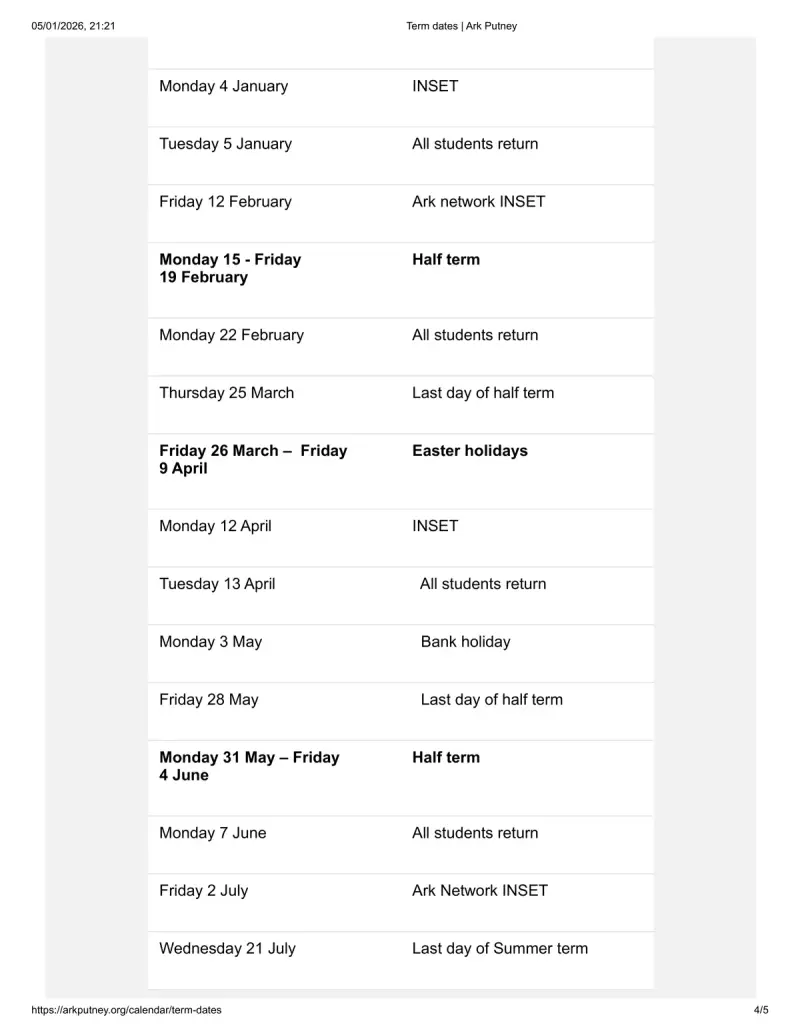Select 'Monday 12 April' date cell

coord(215,526)
